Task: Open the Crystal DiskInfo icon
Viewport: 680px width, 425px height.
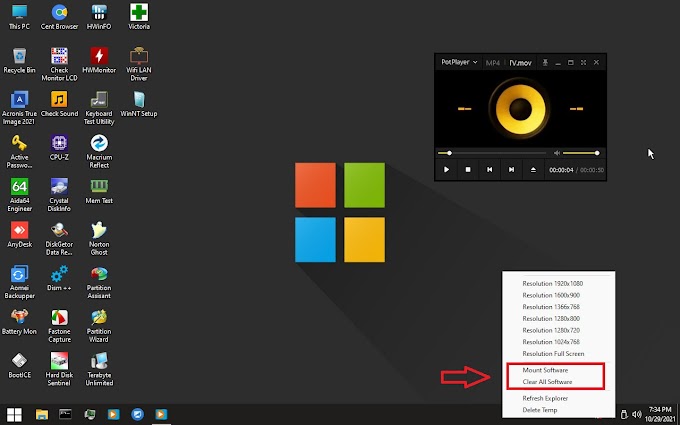Action: pos(59,195)
